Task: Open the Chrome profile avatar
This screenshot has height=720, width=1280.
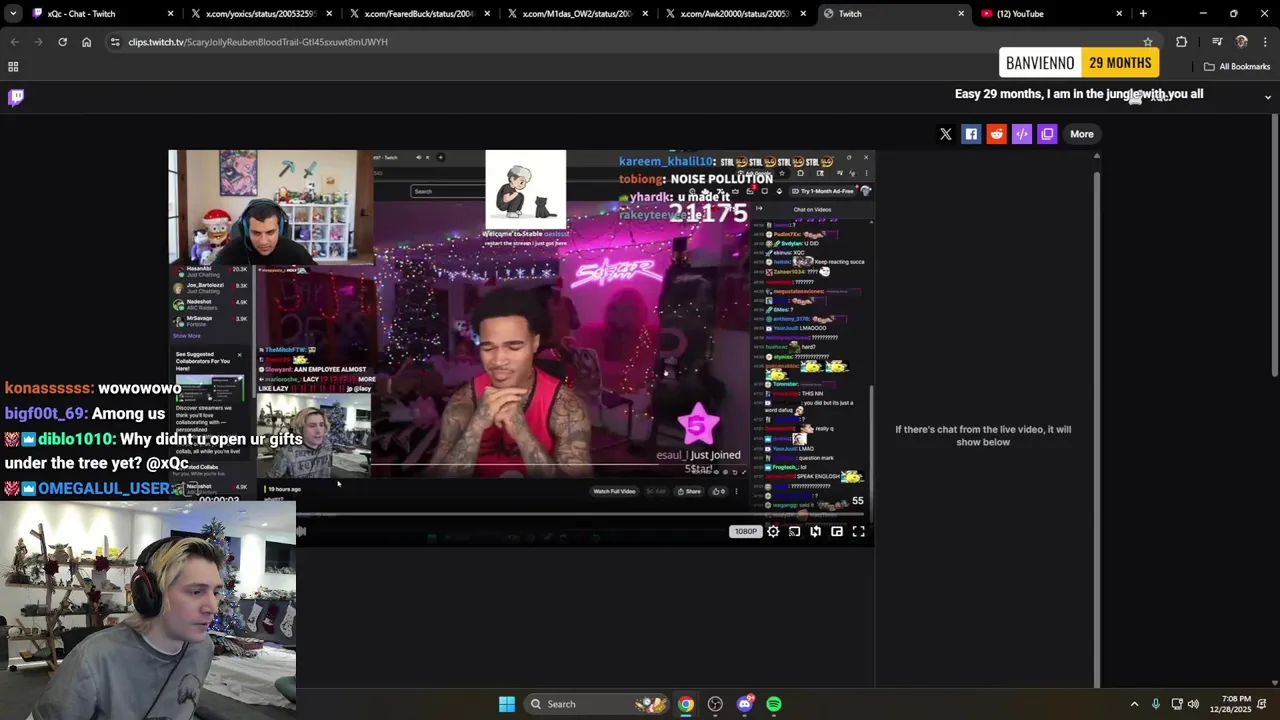Action: click(1242, 42)
